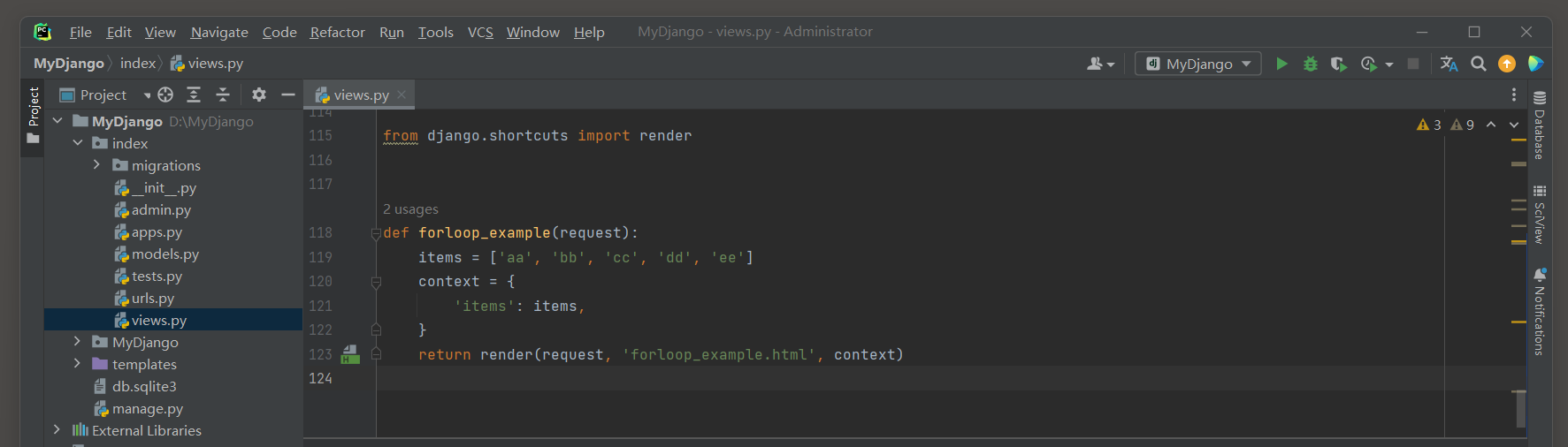Go to next highlighted error arrow
This screenshot has width=1568, height=447.
(x=1514, y=125)
